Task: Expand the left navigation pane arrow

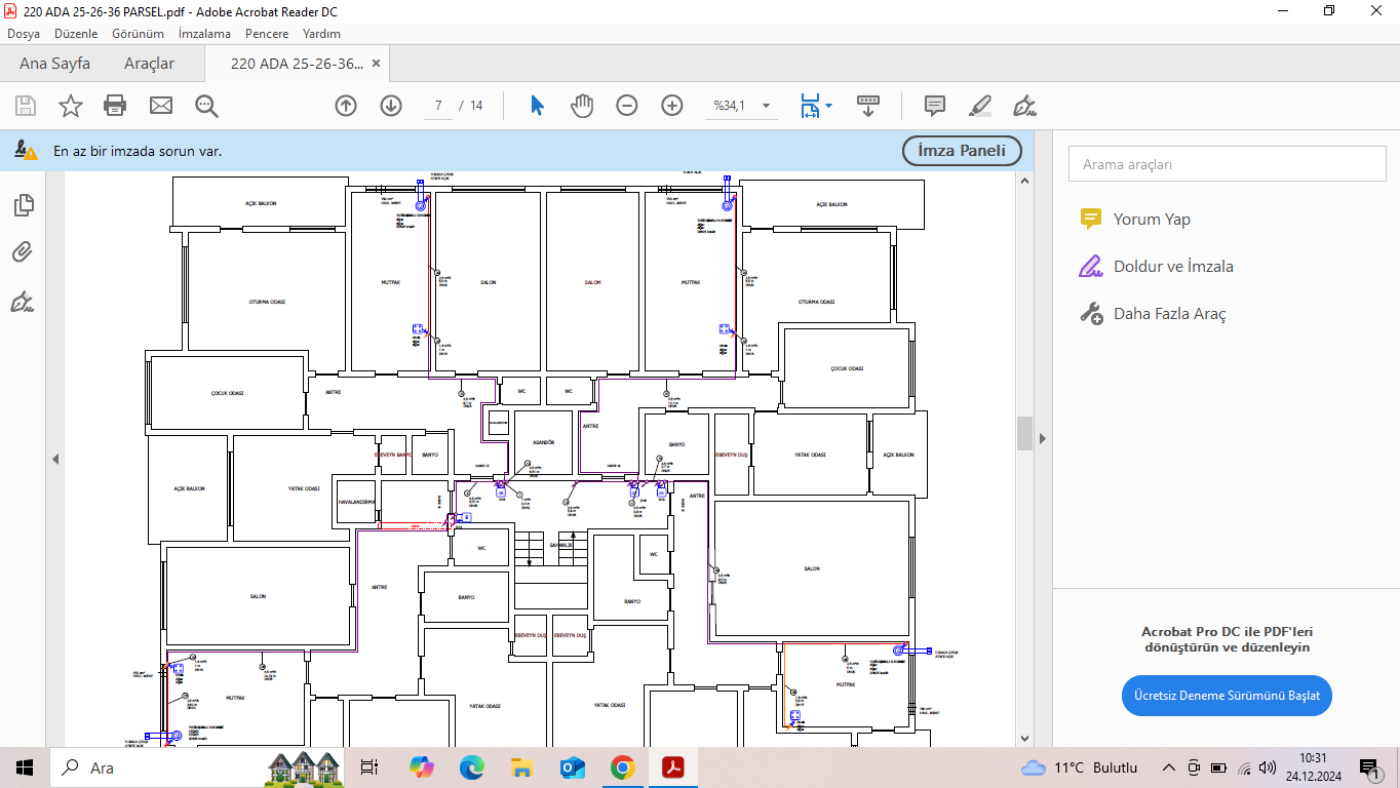Action: tap(56, 459)
